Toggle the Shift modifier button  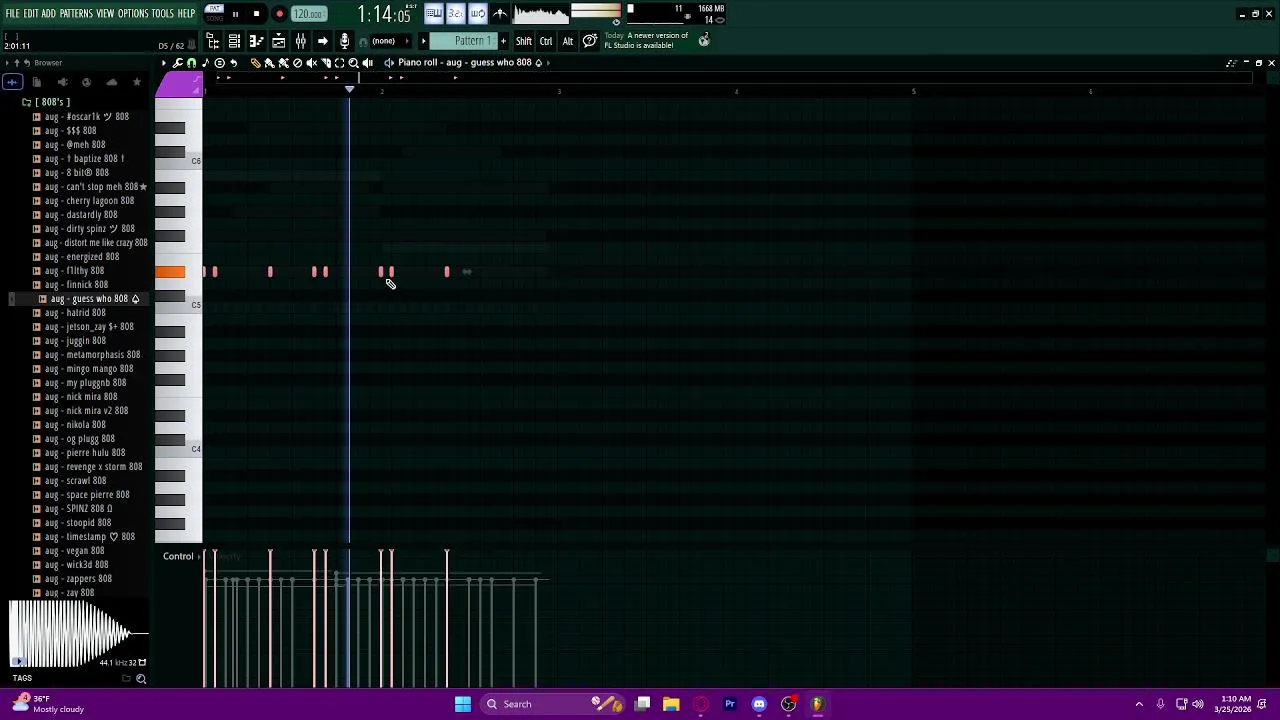[524, 41]
